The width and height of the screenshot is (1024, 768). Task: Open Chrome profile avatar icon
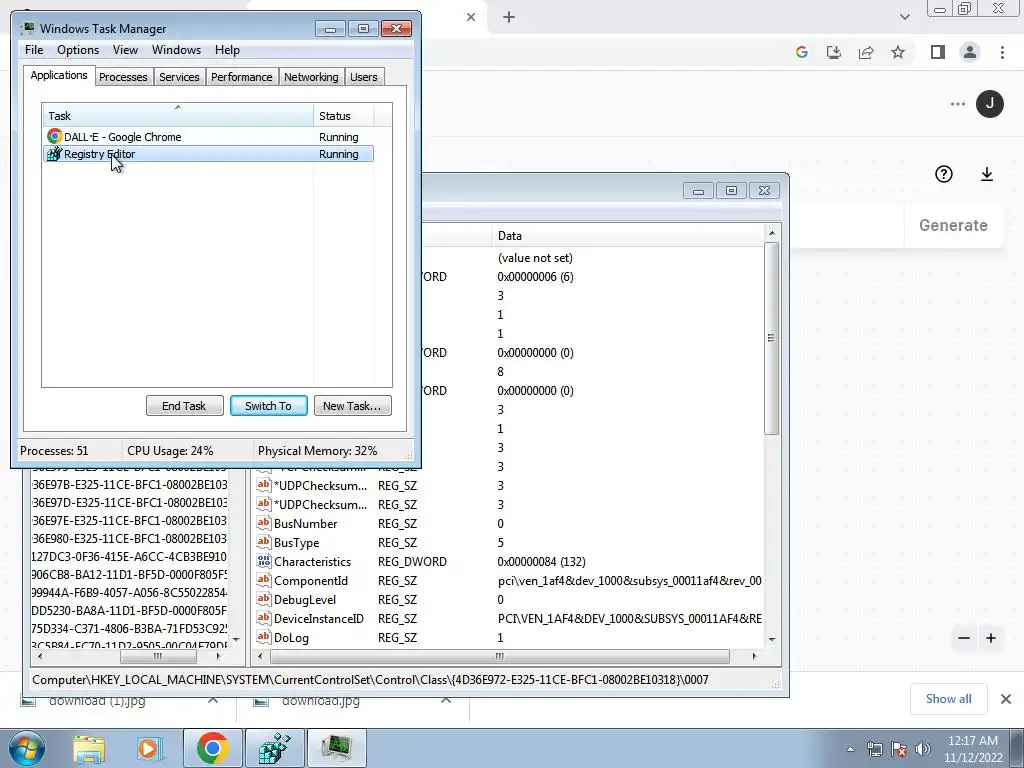[x=970, y=52]
